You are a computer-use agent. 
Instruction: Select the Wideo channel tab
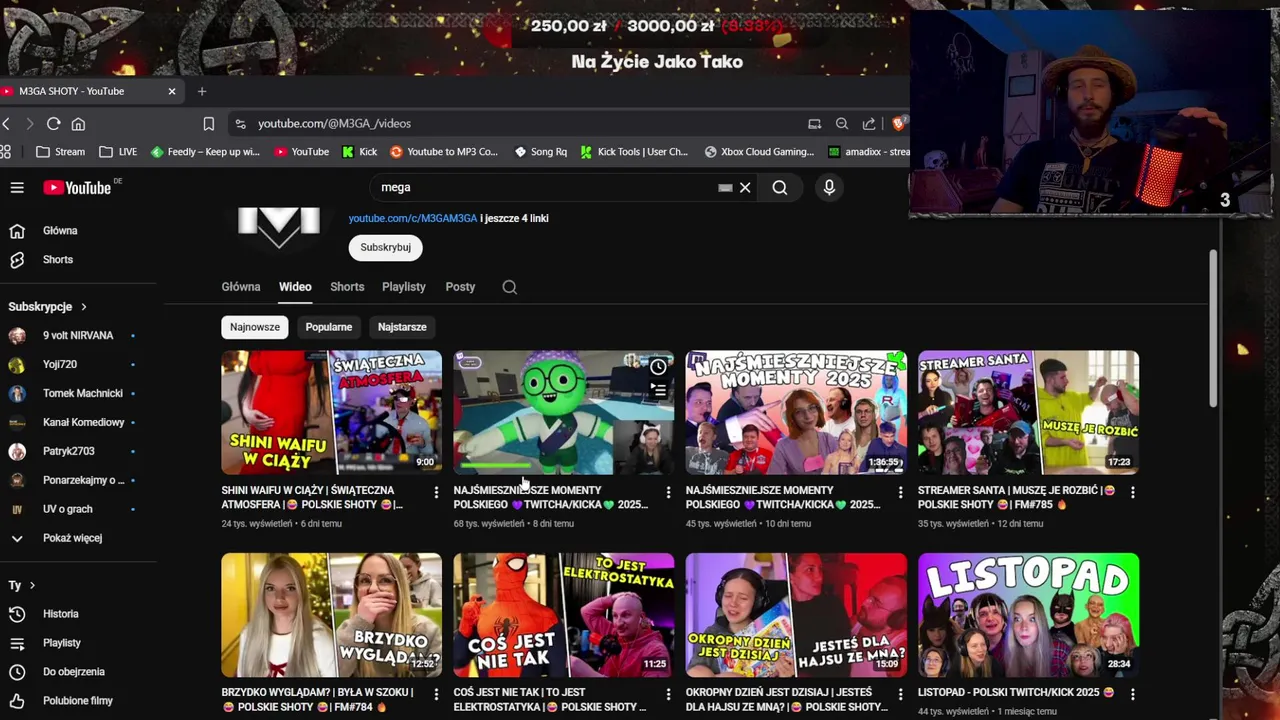coord(295,287)
